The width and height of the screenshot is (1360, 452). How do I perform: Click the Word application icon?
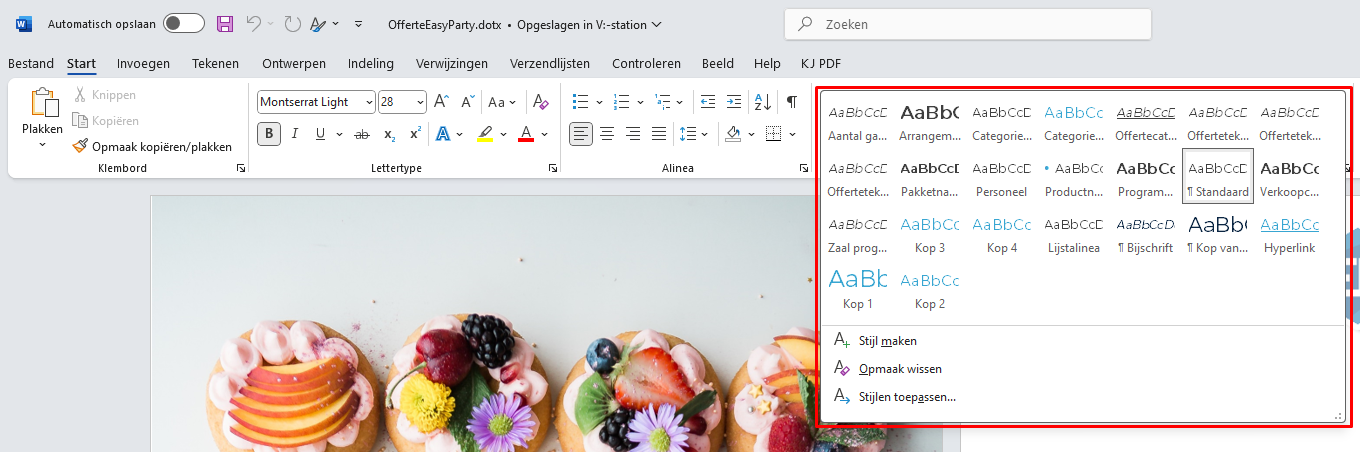pos(23,24)
